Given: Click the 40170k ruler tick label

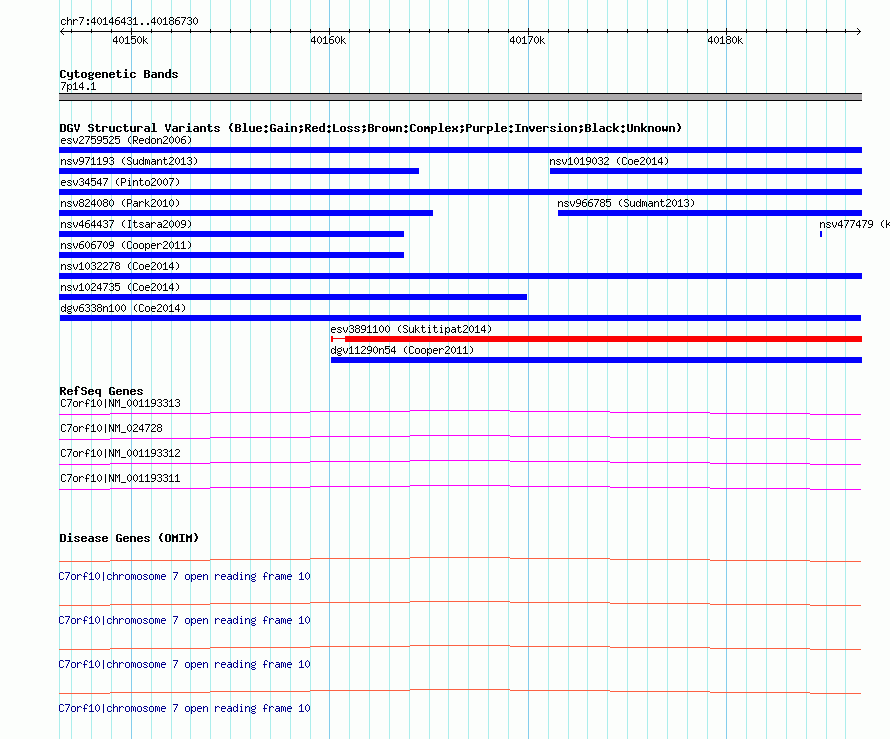Looking at the screenshot, I should [527, 40].
